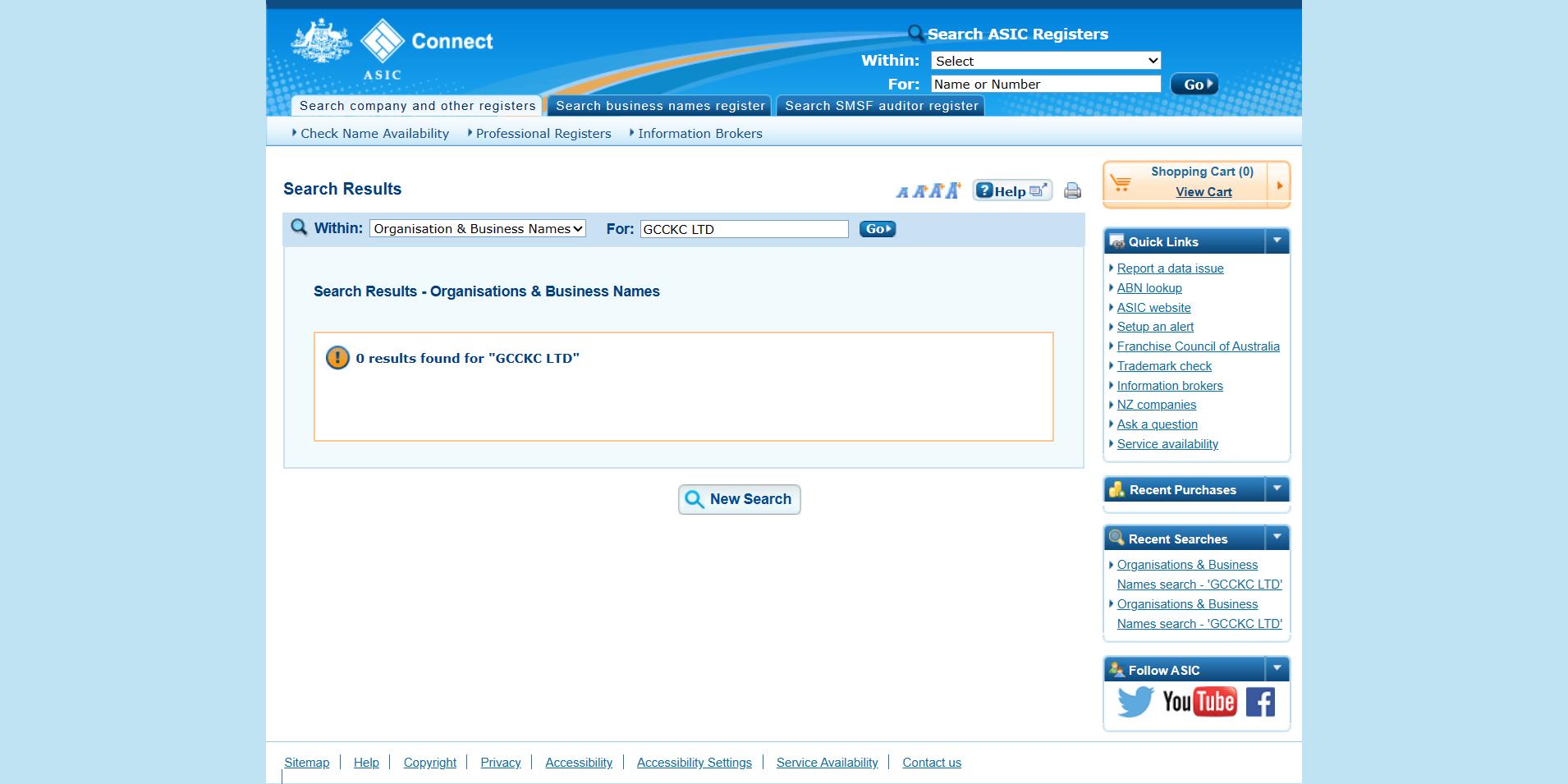Open the YouTube icon under Follow ASIC
The image size is (1568, 784).
[x=1199, y=702]
